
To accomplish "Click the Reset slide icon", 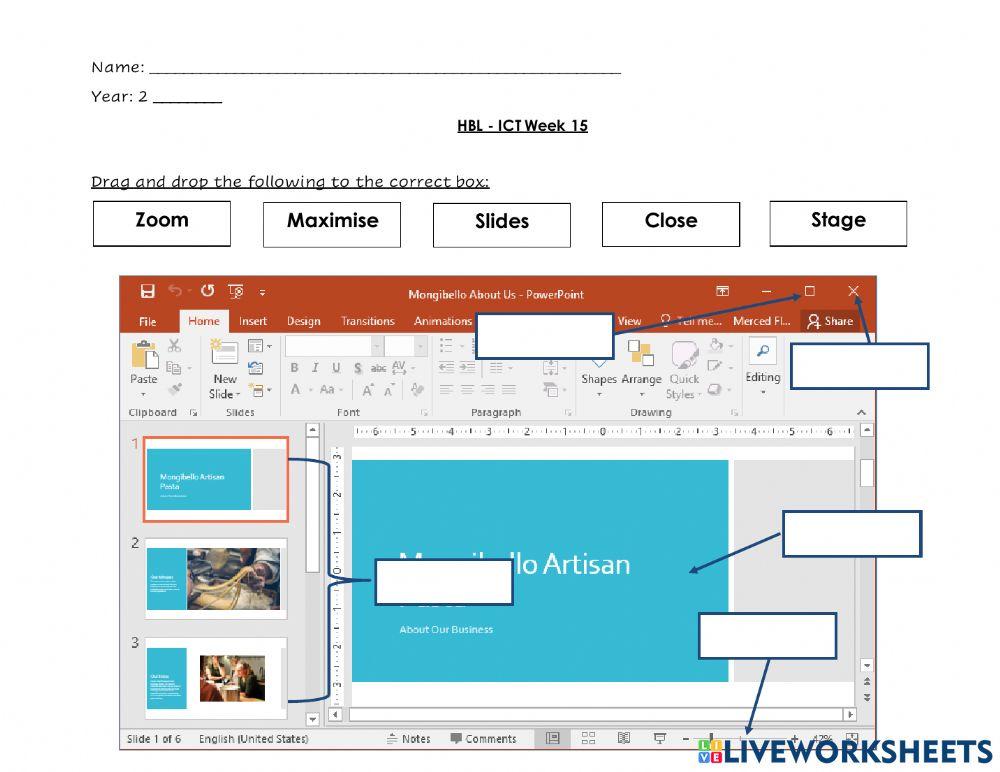I will 256,367.
